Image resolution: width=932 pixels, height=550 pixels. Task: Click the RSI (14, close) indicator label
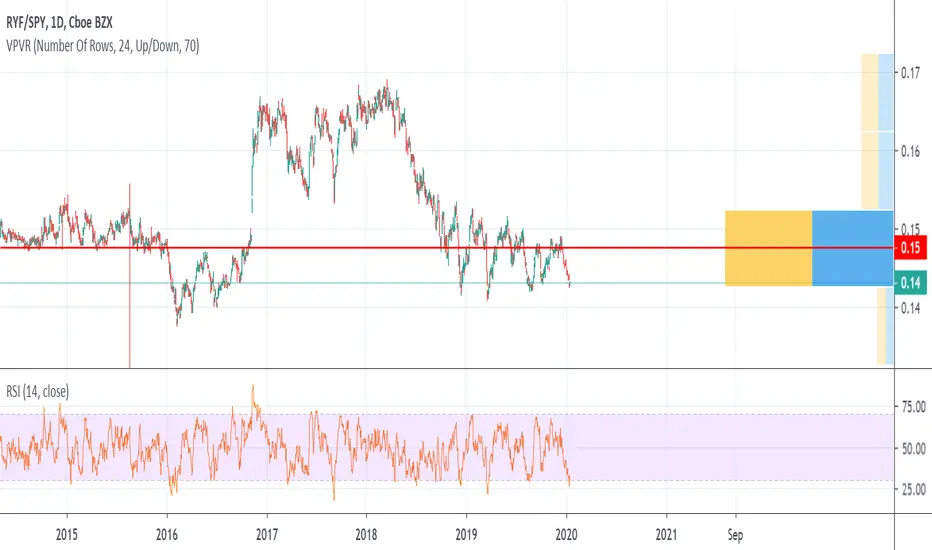pos(37,391)
